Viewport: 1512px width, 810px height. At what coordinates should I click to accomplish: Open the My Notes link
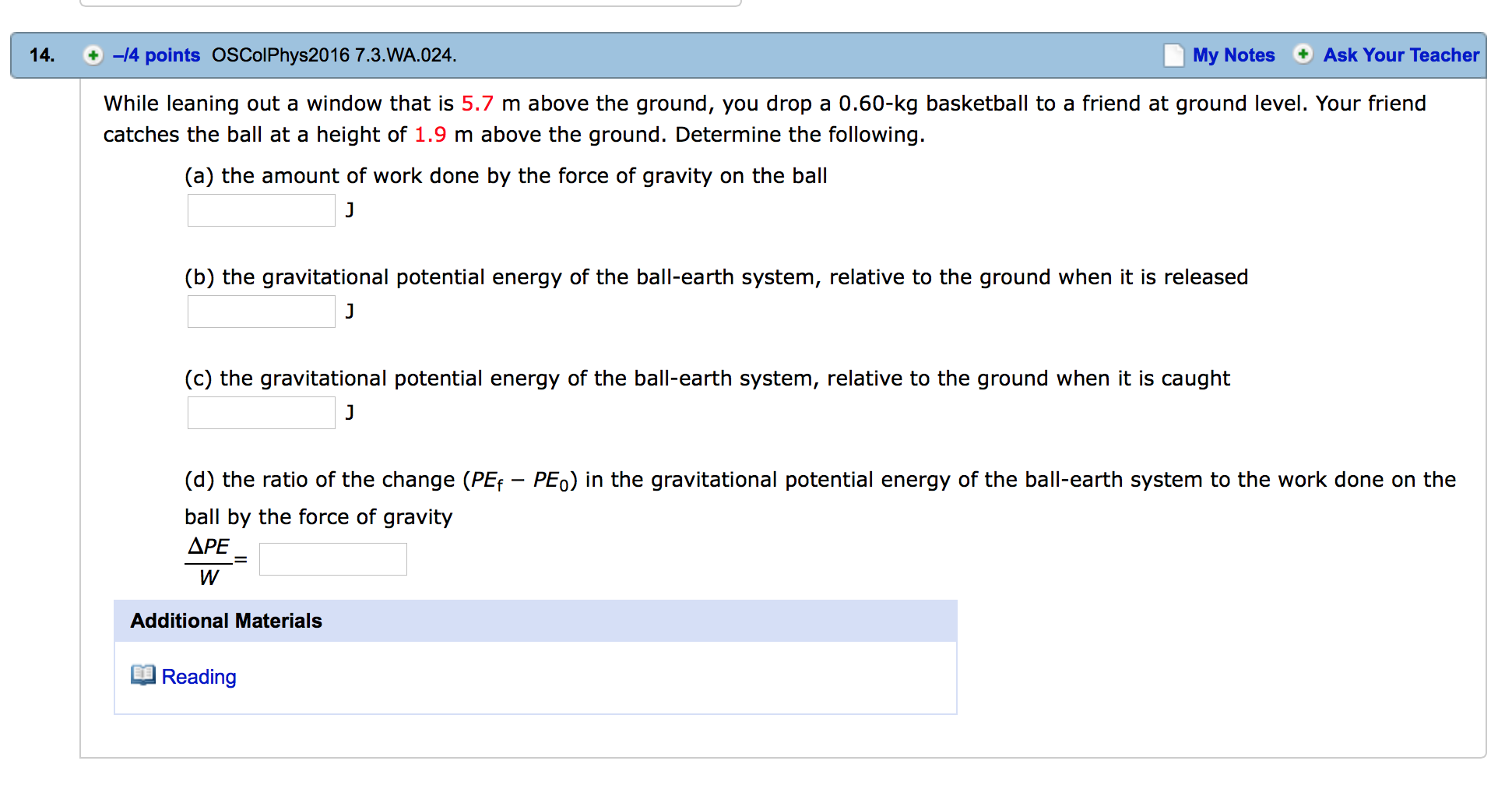(x=1233, y=55)
